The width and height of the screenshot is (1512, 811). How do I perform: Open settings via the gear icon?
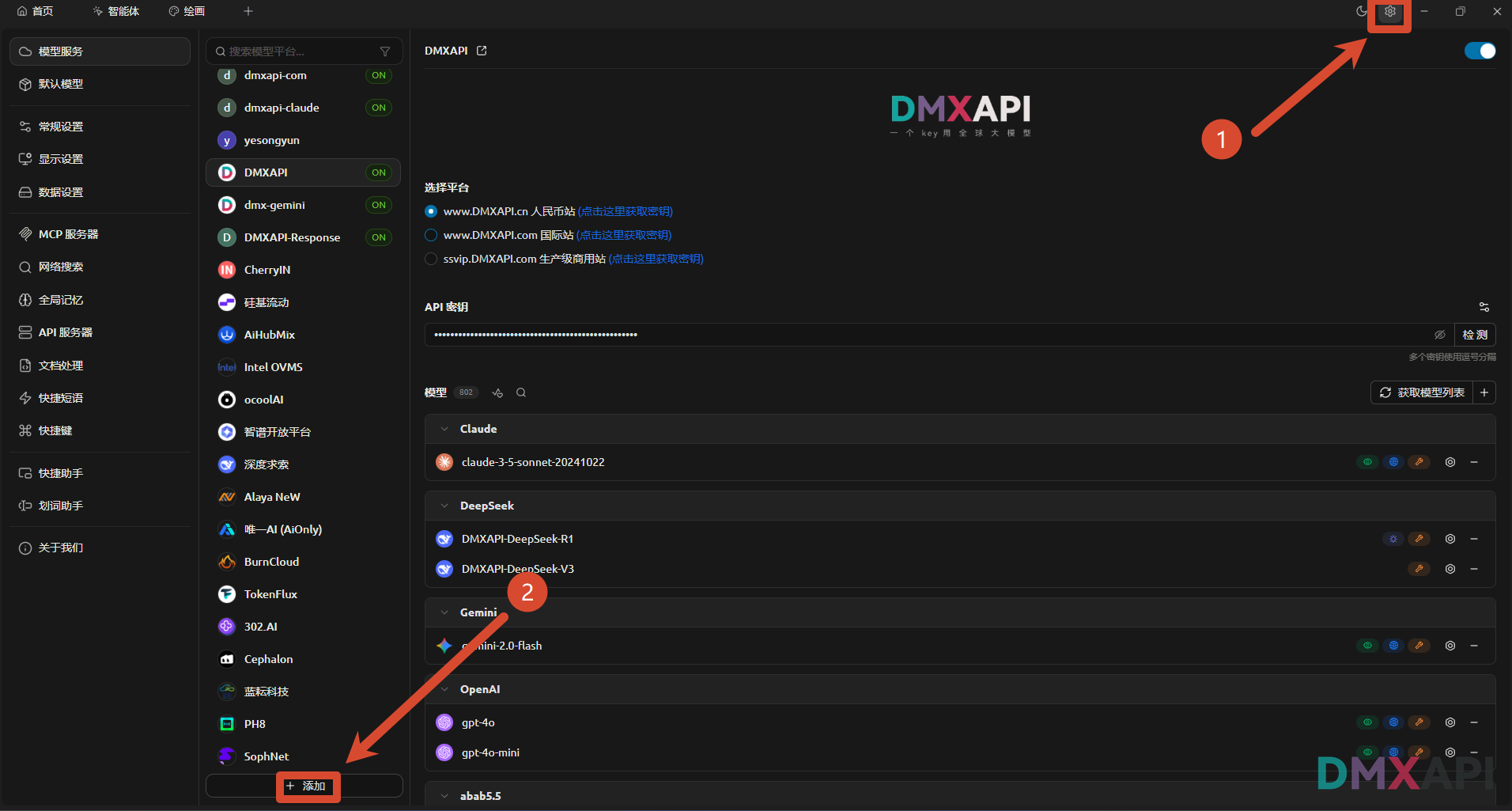point(1389,12)
